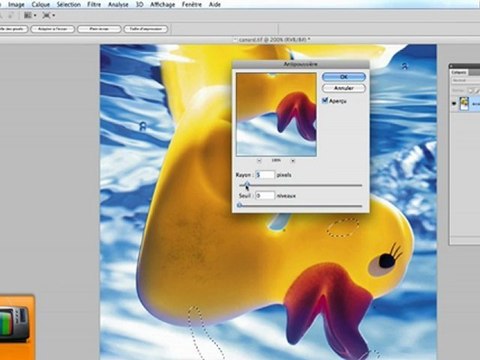Click the lock transparent pixels icon

click(470, 90)
